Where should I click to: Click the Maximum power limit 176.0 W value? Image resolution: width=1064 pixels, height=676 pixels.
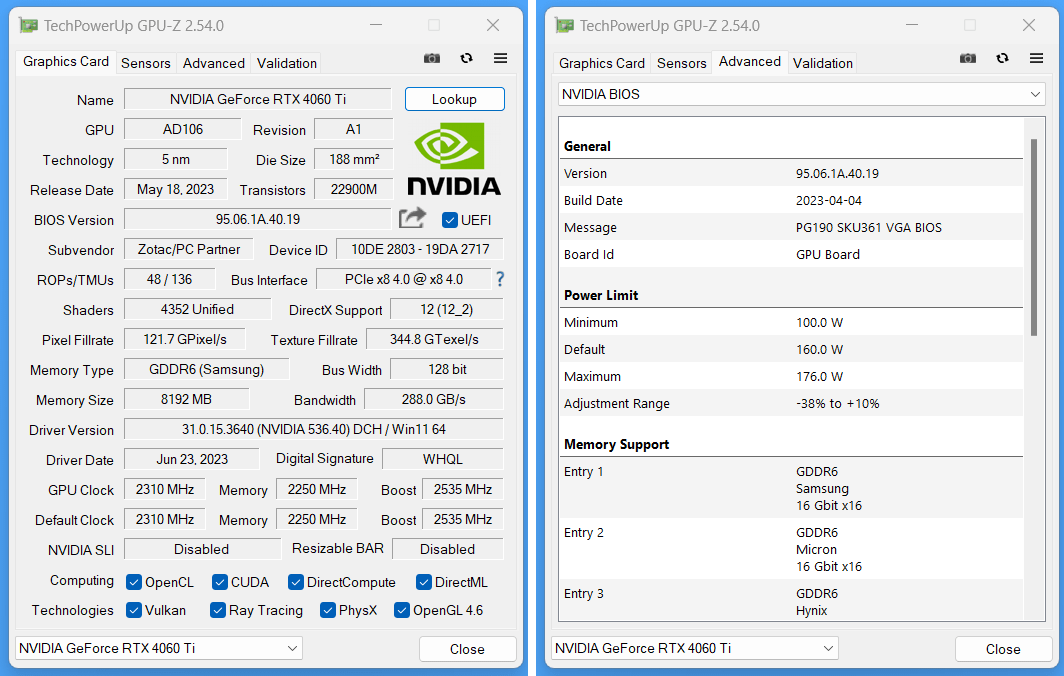click(x=819, y=376)
